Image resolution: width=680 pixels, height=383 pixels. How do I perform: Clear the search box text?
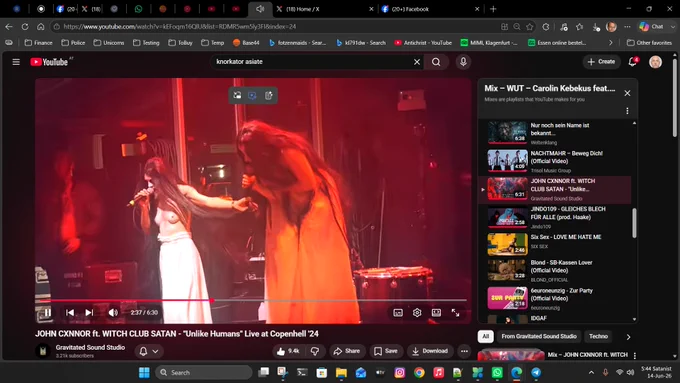[417, 62]
